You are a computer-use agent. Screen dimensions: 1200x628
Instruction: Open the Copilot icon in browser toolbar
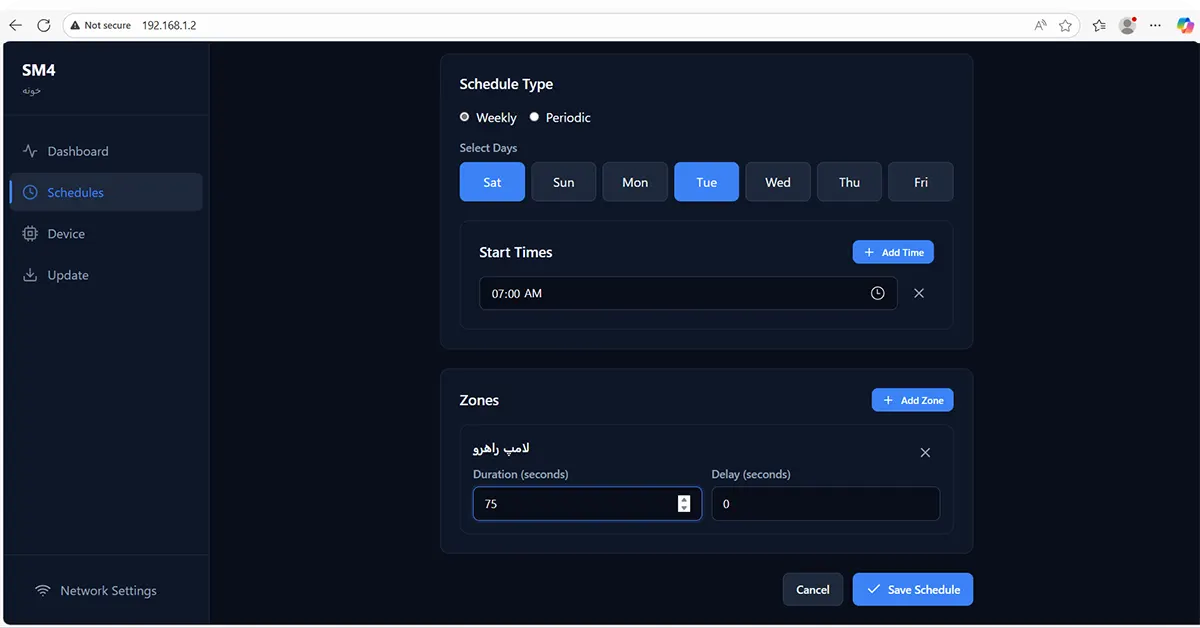(x=1184, y=25)
